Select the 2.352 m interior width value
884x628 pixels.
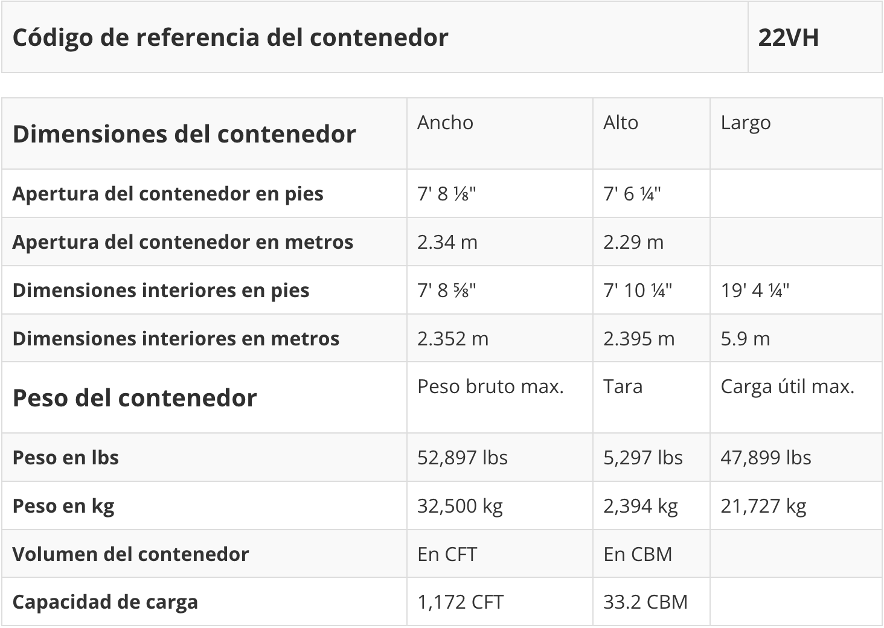pos(453,339)
